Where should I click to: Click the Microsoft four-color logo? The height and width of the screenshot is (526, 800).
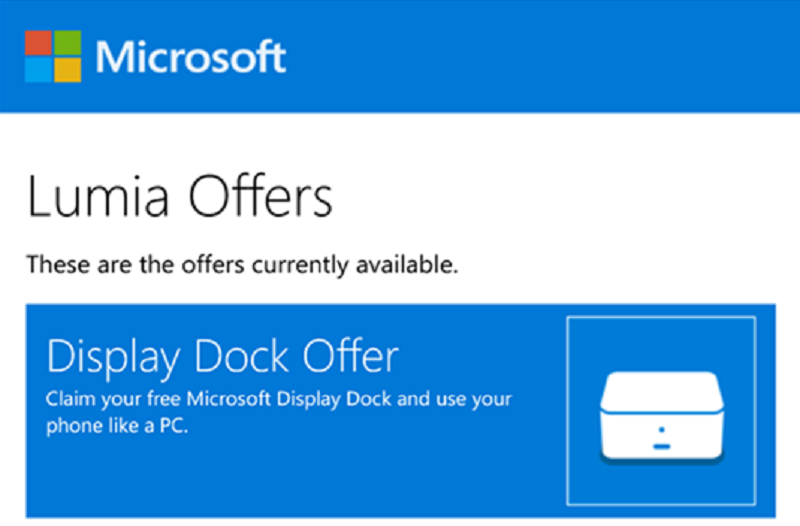53,56
